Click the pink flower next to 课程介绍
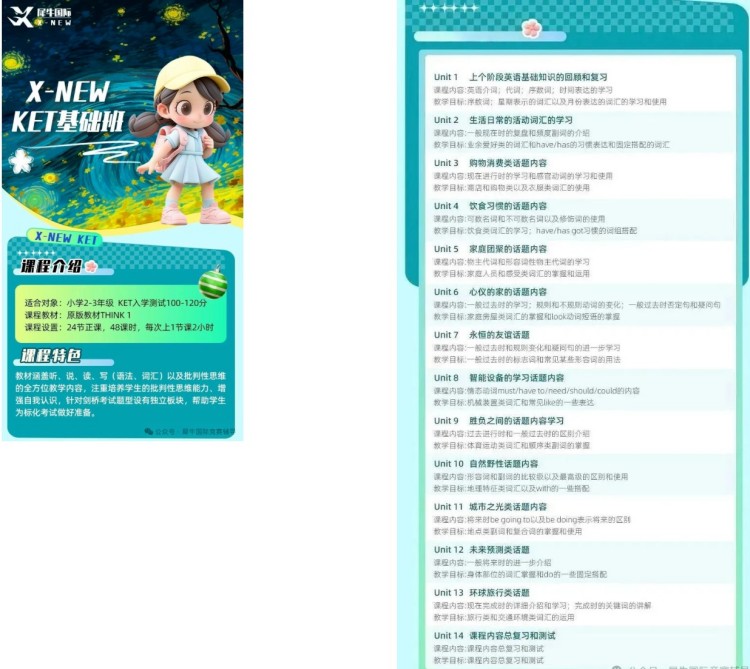 [x=91, y=267]
